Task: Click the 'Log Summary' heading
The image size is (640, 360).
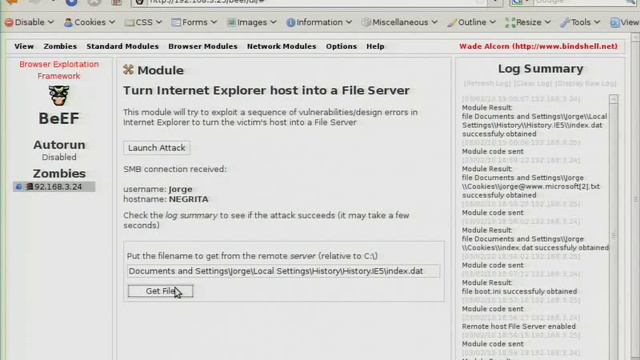Action: [540, 69]
